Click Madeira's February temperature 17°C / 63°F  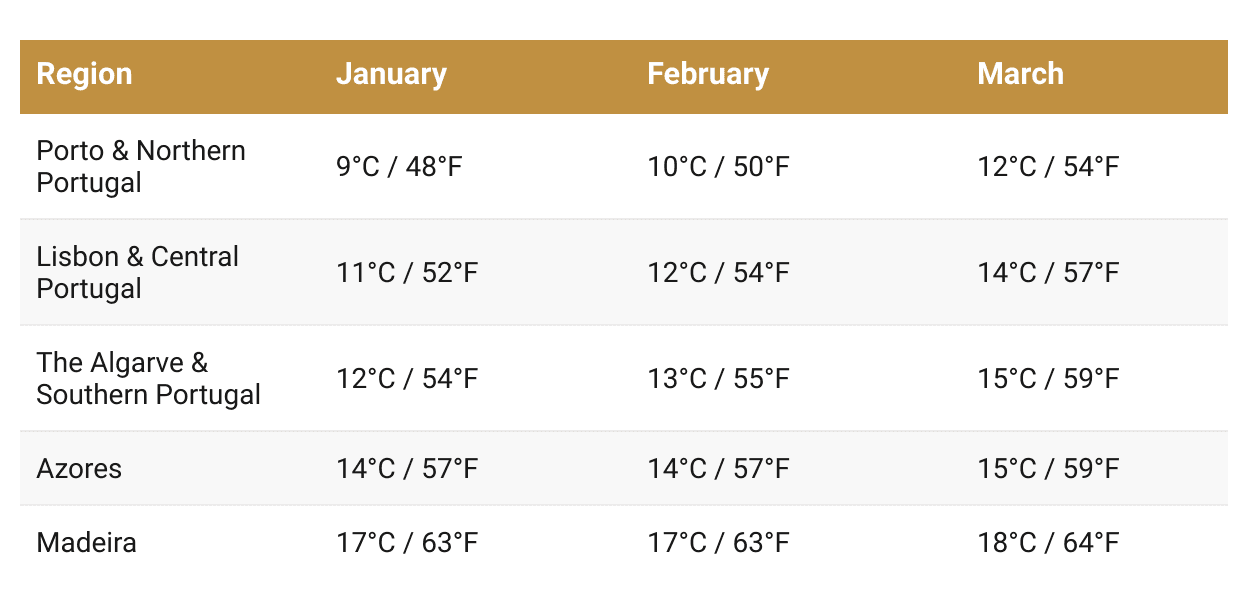(x=718, y=543)
